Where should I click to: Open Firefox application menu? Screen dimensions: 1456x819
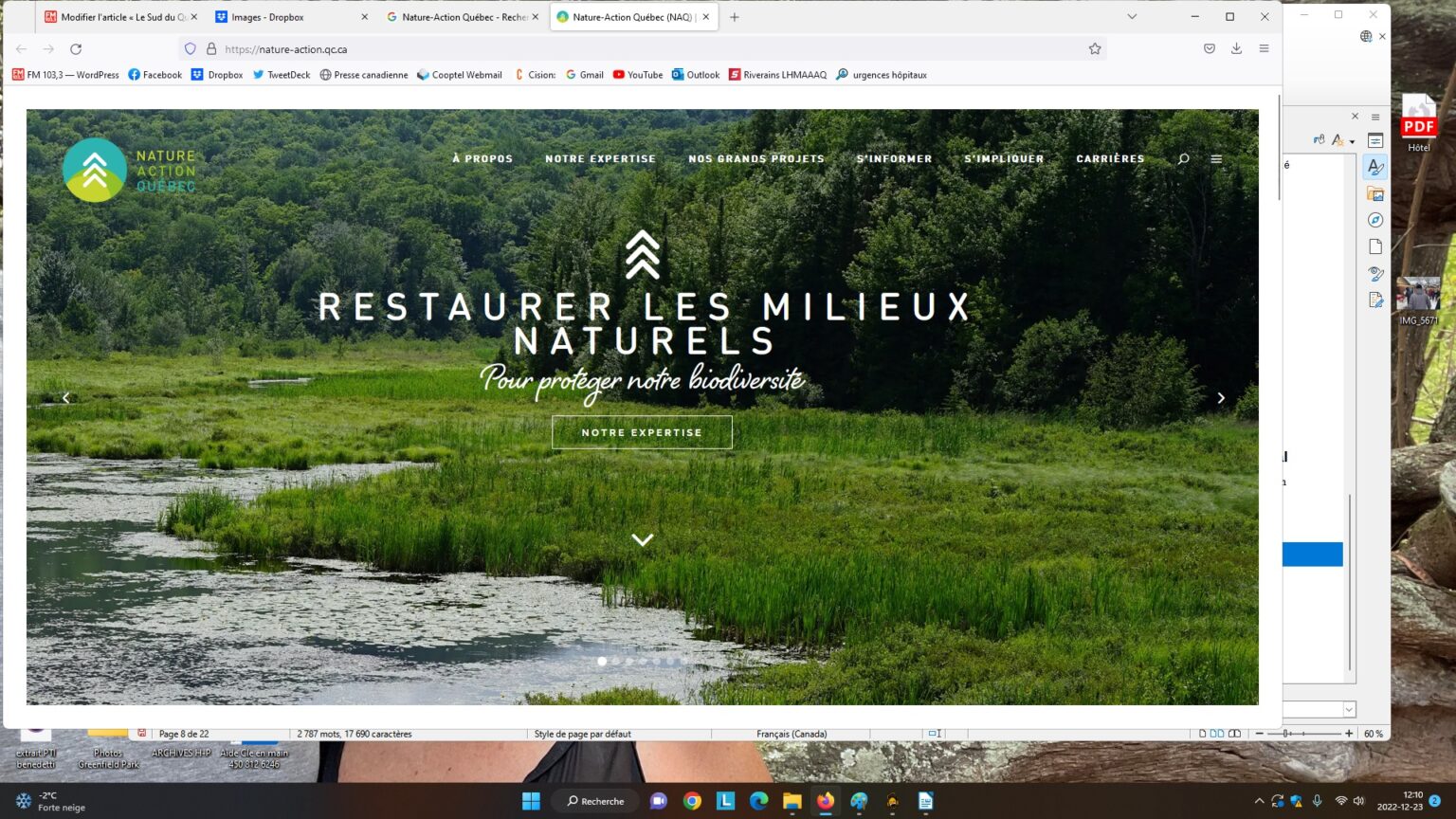click(1264, 49)
